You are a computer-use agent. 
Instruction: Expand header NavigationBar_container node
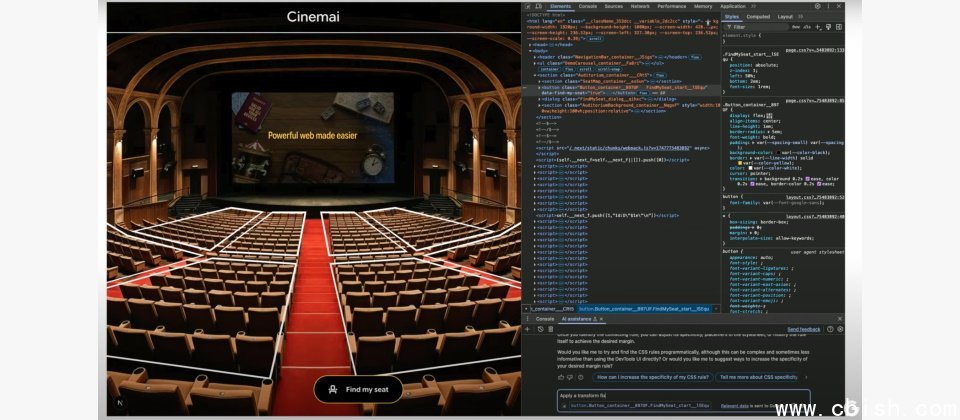534,57
